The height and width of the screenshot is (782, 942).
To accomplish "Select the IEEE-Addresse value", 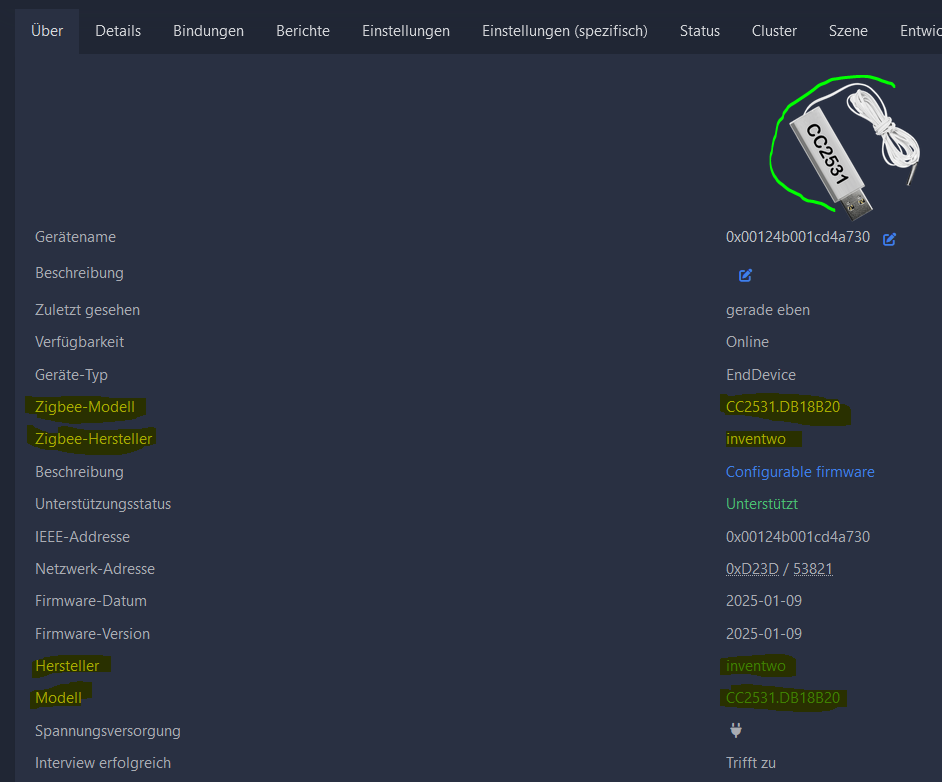I will pyautogui.click(x=798, y=536).
